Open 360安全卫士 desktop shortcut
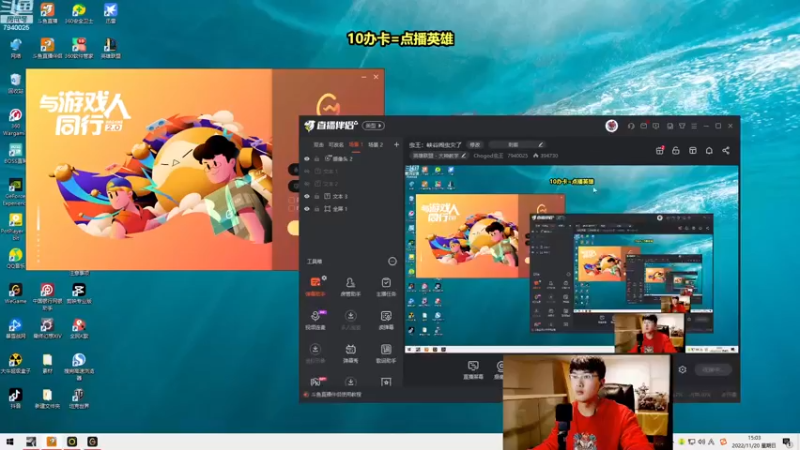This screenshot has width=800, height=450. coord(79,14)
